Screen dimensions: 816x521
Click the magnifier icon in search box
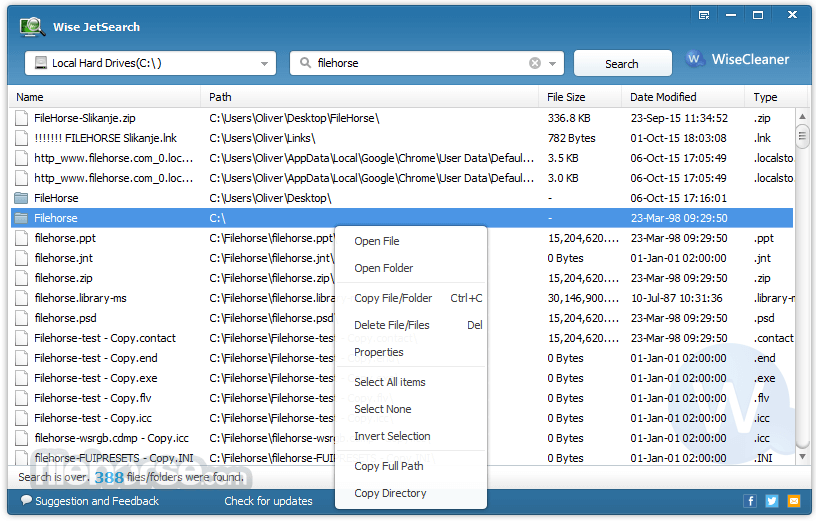[305, 63]
